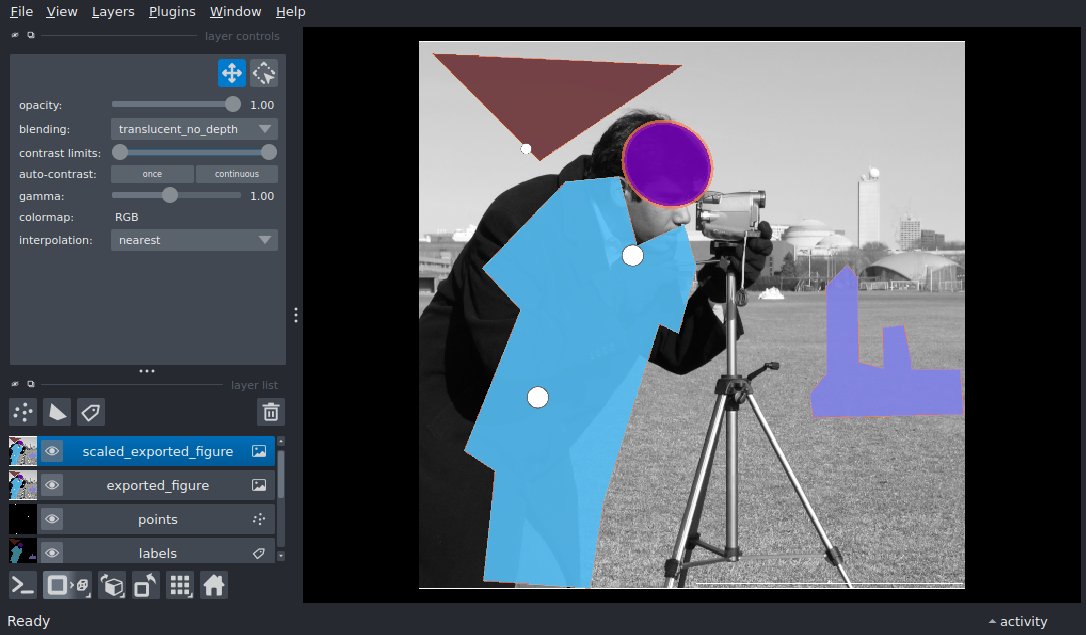Select the exported_figure layer
Screen dimensions: 1086x635
click(157, 485)
